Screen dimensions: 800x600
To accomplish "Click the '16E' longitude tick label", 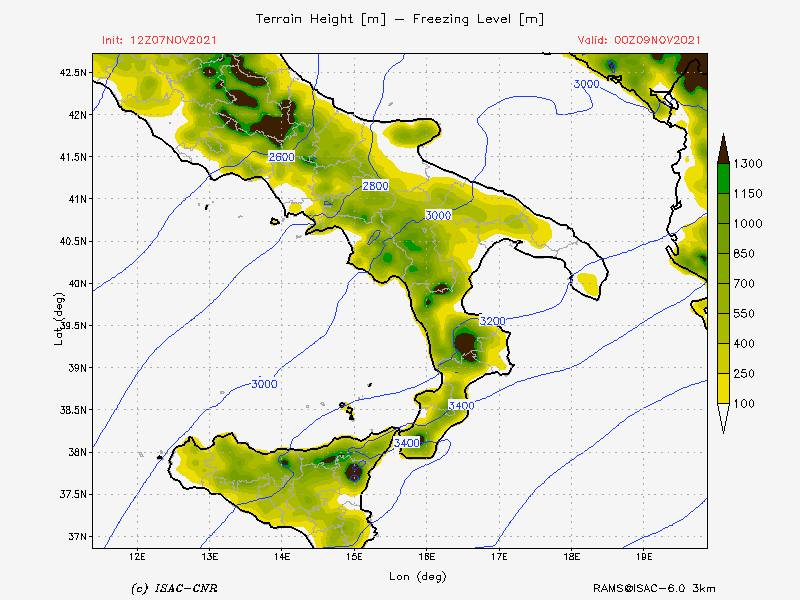I will point(427,556).
